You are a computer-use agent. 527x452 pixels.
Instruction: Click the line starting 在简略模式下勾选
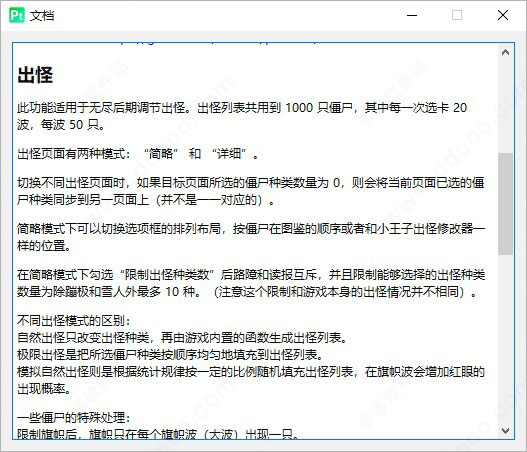click(251, 275)
